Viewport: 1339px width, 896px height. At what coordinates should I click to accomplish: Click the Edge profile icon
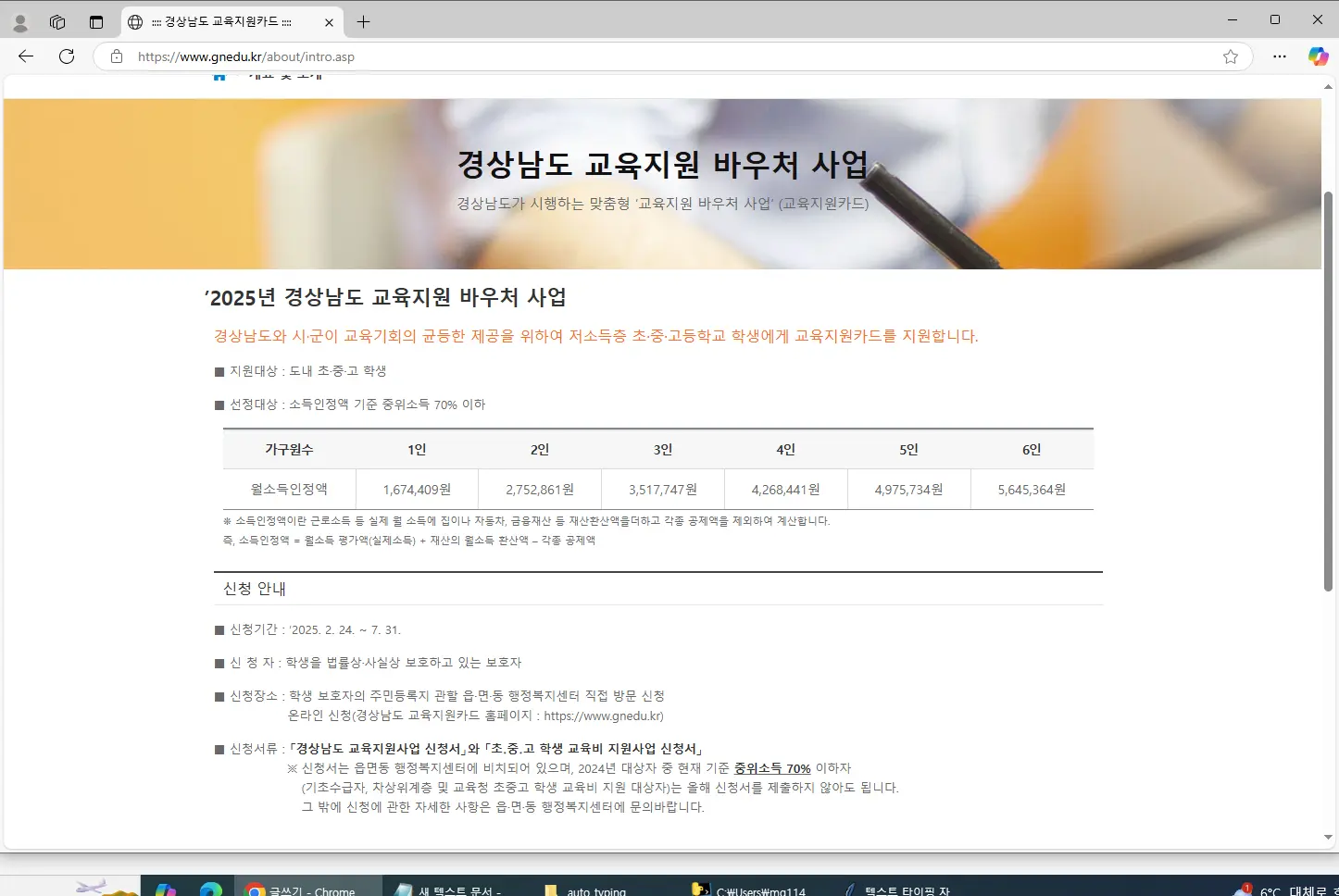(19, 20)
